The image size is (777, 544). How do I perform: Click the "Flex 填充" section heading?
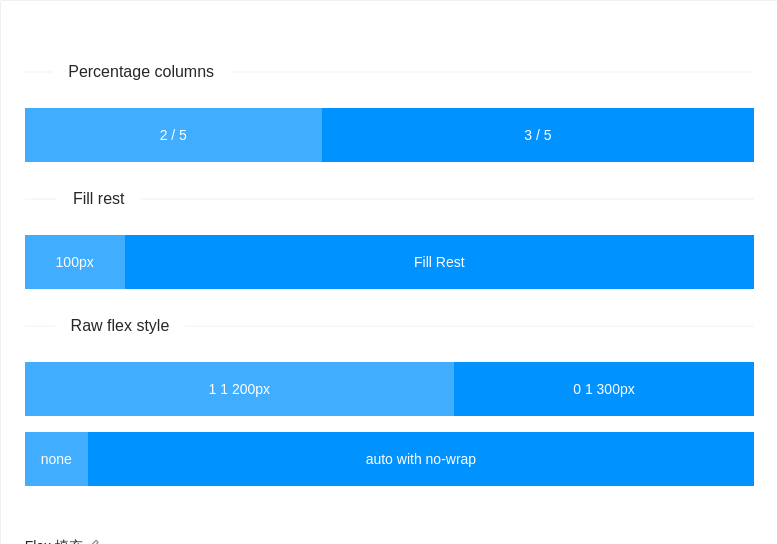(x=54, y=542)
